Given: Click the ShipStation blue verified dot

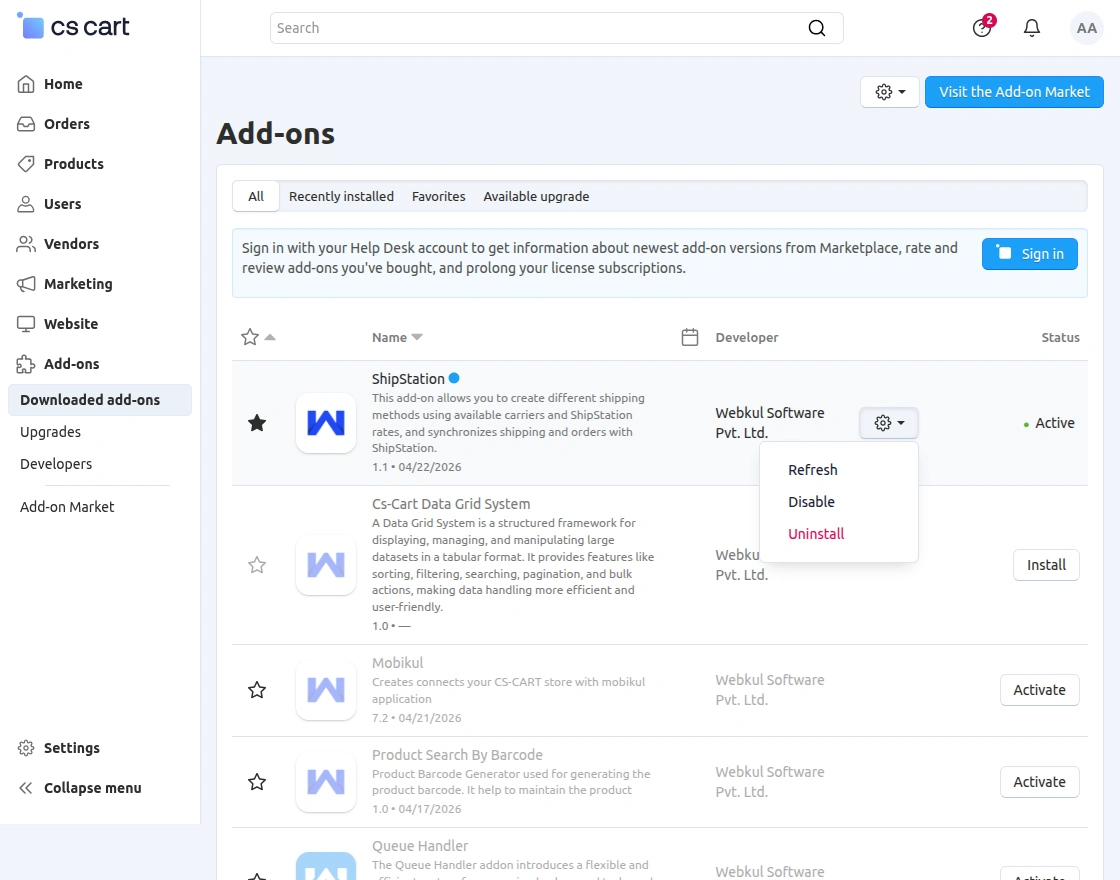Looking at the screenshot, I should 454,378.
